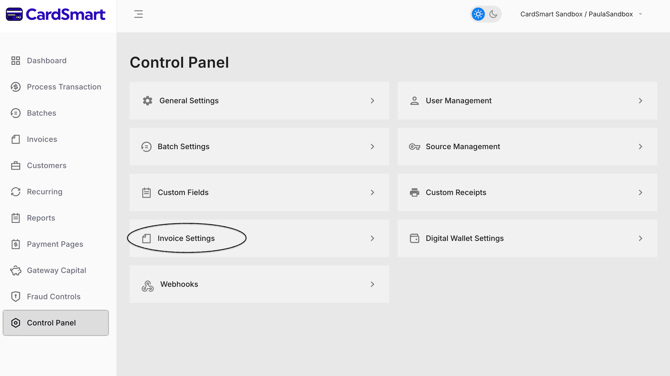Click the Recurring refresh icon
The width and height of the screenshot is (670, 376).
16,192
